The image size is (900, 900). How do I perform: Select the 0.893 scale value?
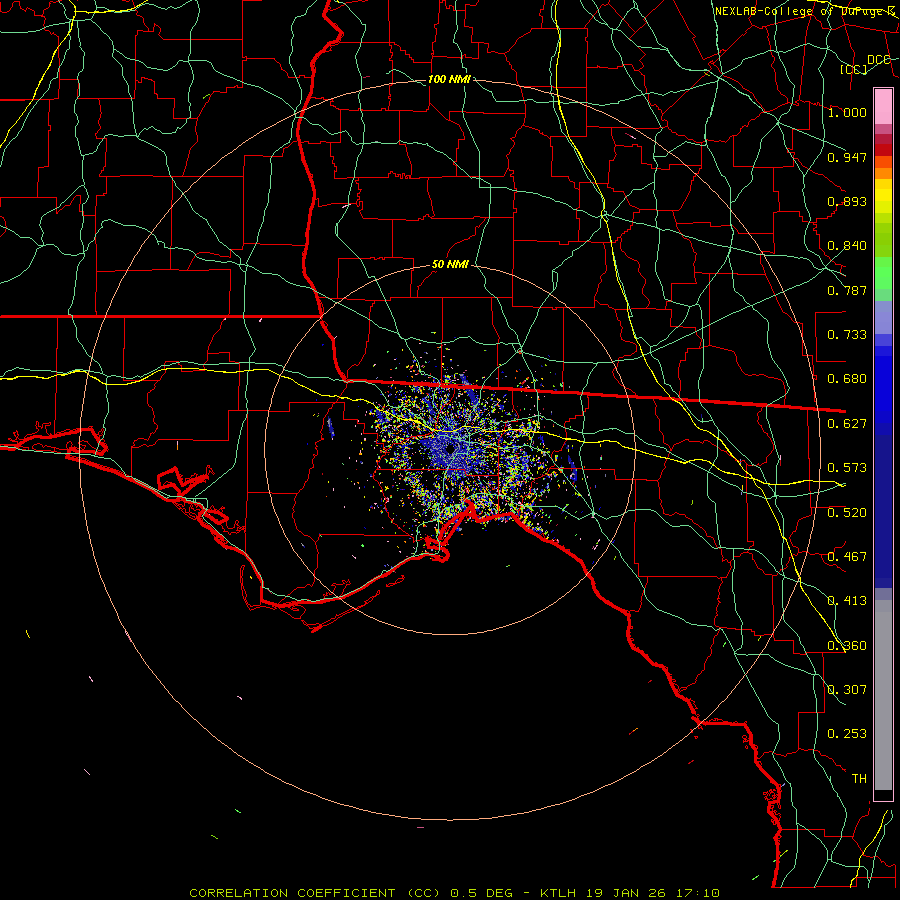click(x=847, y=201)
